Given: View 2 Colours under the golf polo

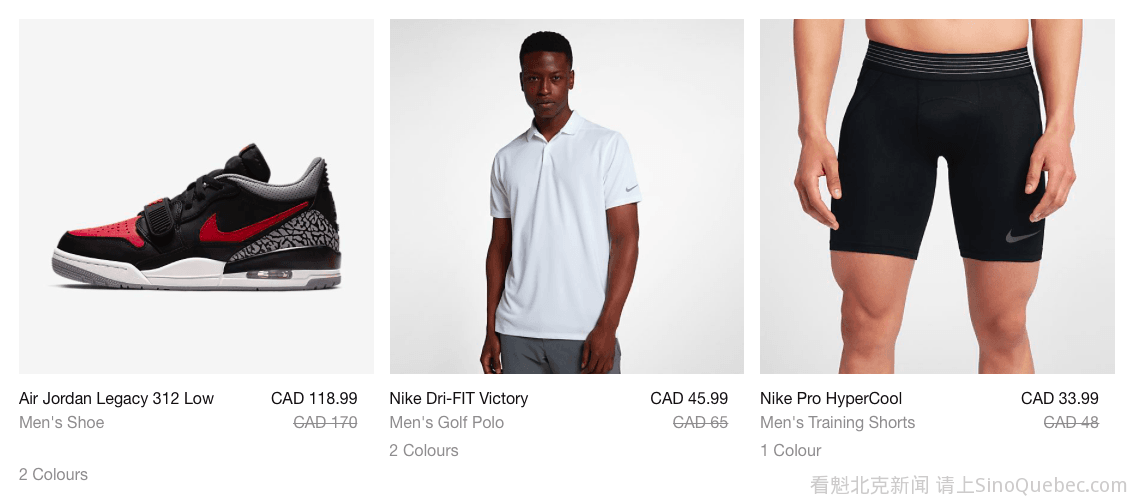Looking at the screenshot, I should [424, 450].
